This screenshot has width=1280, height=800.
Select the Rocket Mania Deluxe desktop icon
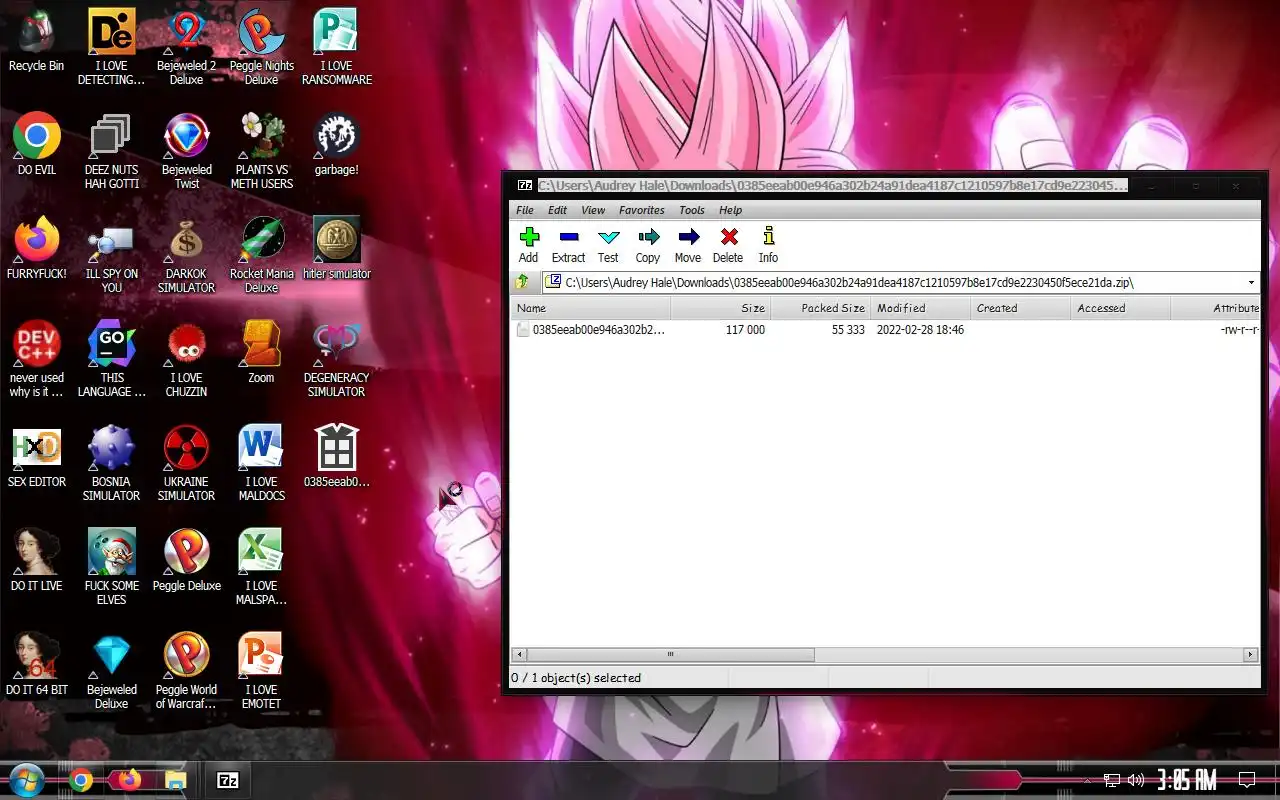(x=261, y=255)
